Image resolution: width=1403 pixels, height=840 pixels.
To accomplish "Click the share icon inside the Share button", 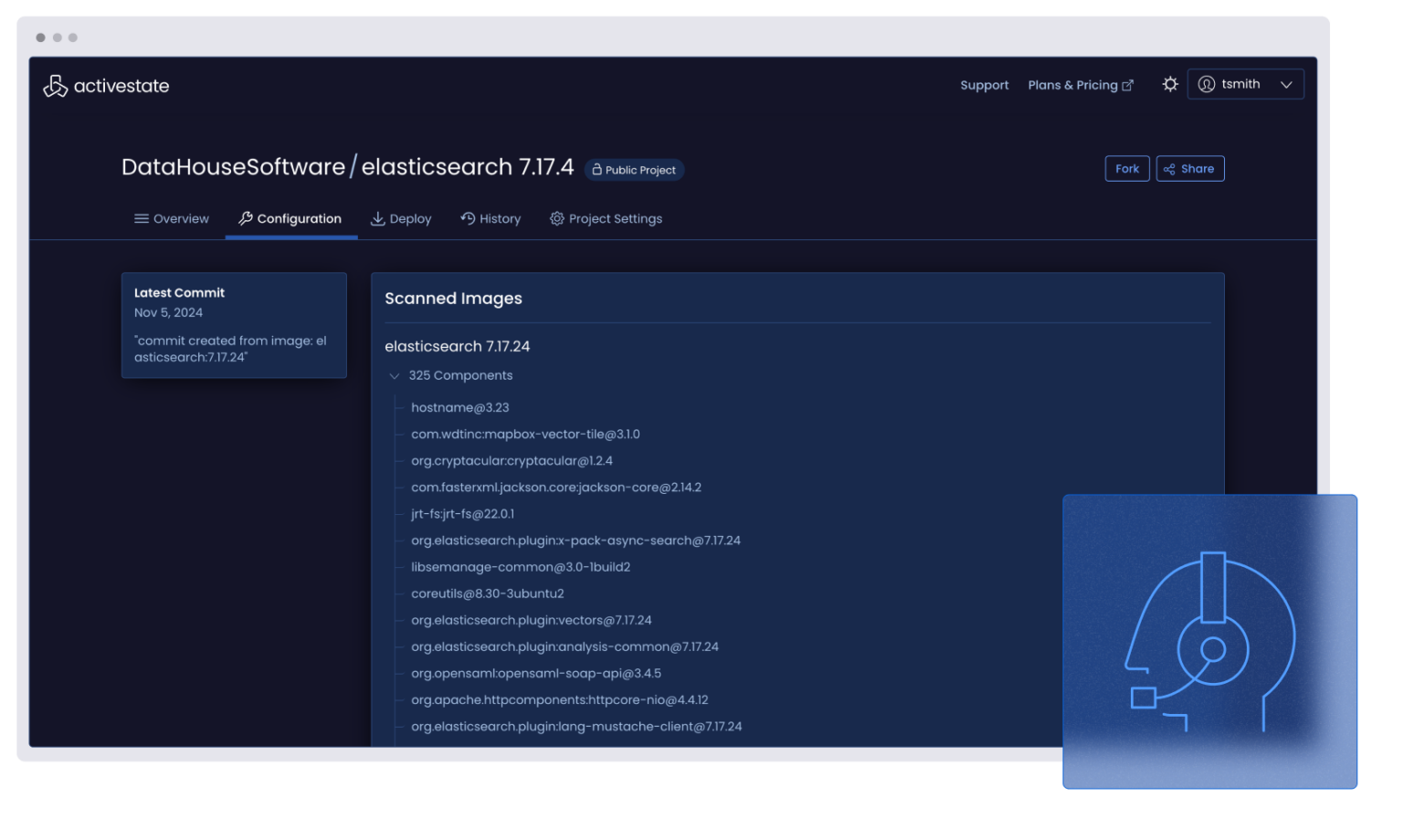I will click(1171, 168).
